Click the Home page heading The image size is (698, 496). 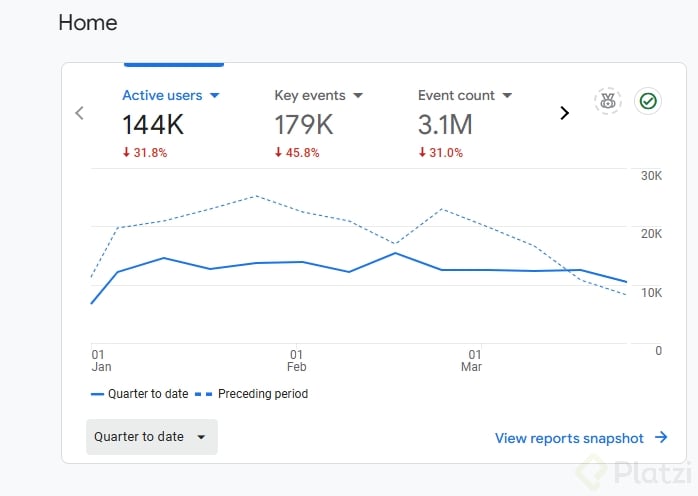pos(88,22)
